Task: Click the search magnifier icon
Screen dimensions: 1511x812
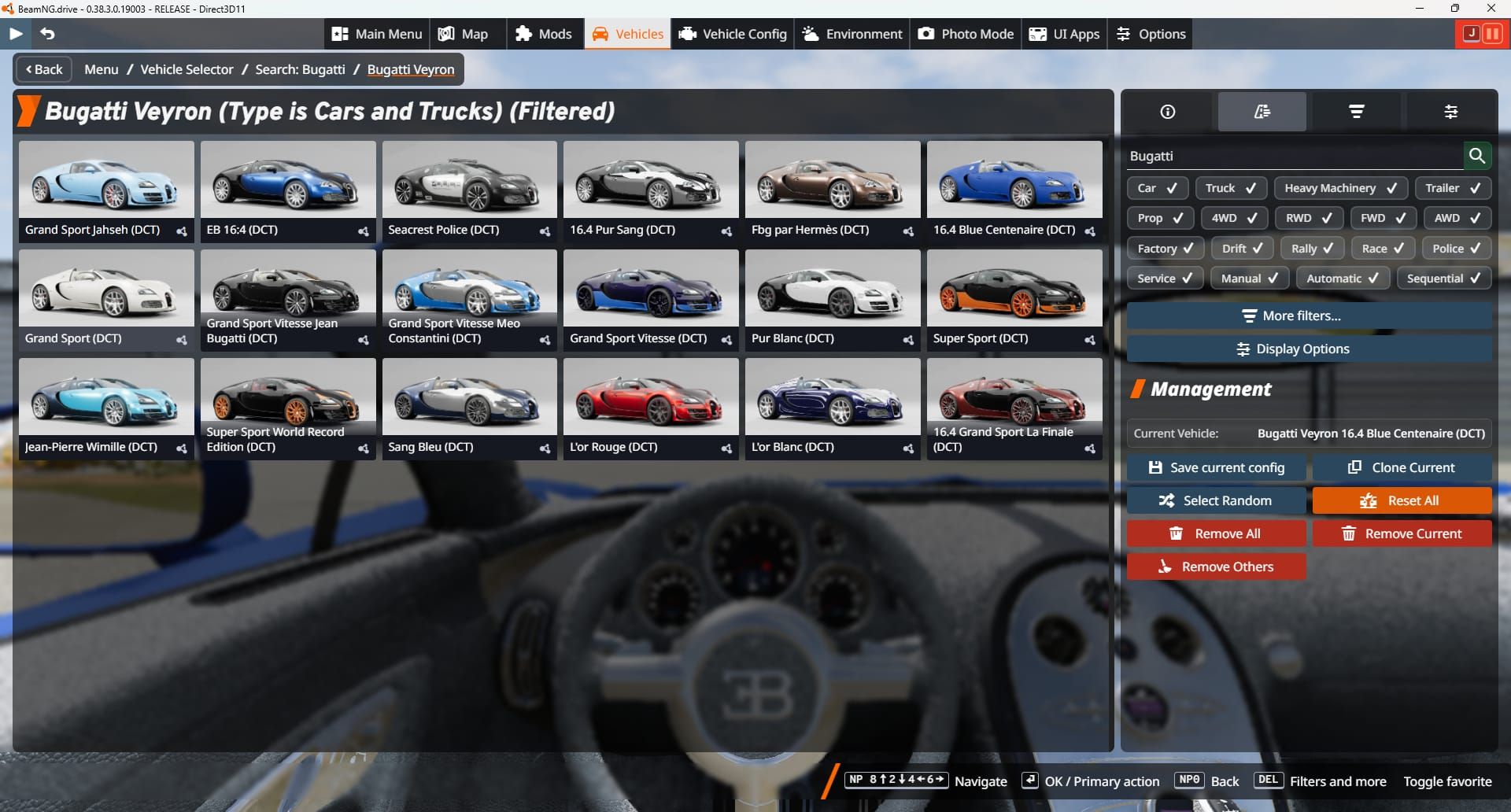Action: click(x=1477, y=155)
